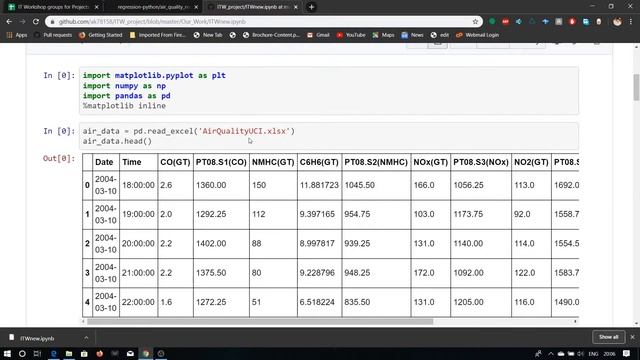Click the PT08.S2(NMHC) column header
The width and height of the screenshot is (640, 360).
pos(376,162)
